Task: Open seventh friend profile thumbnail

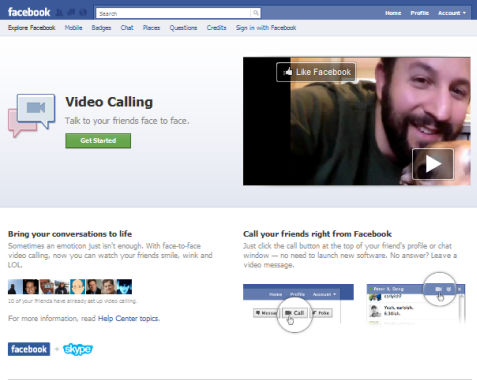Action: [109, 287]
